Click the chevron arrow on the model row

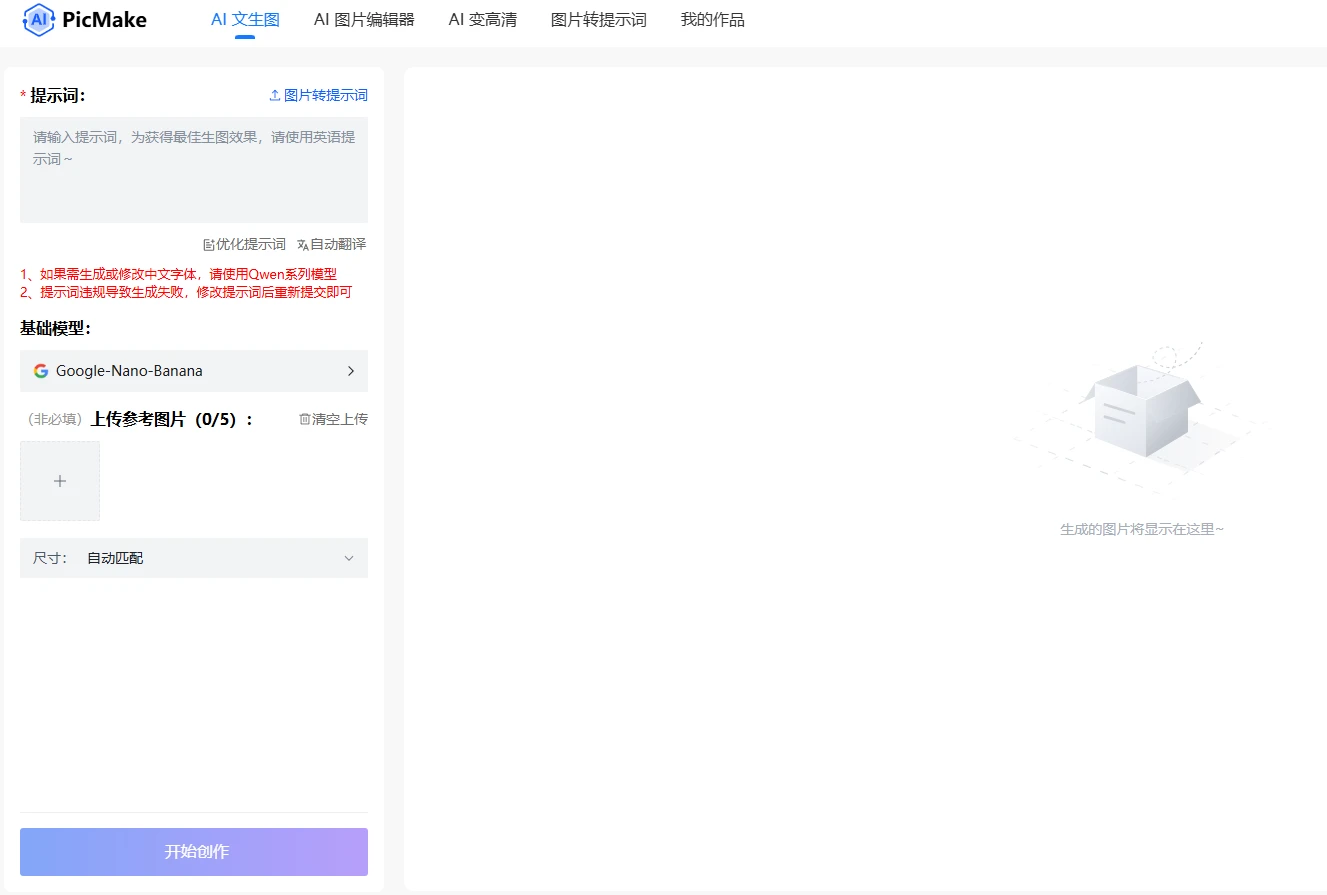(x=351, y=371)
